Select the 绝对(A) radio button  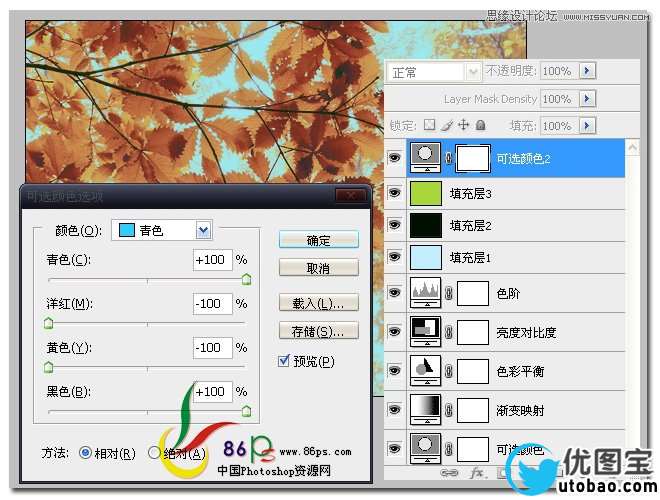coord(154,453)
